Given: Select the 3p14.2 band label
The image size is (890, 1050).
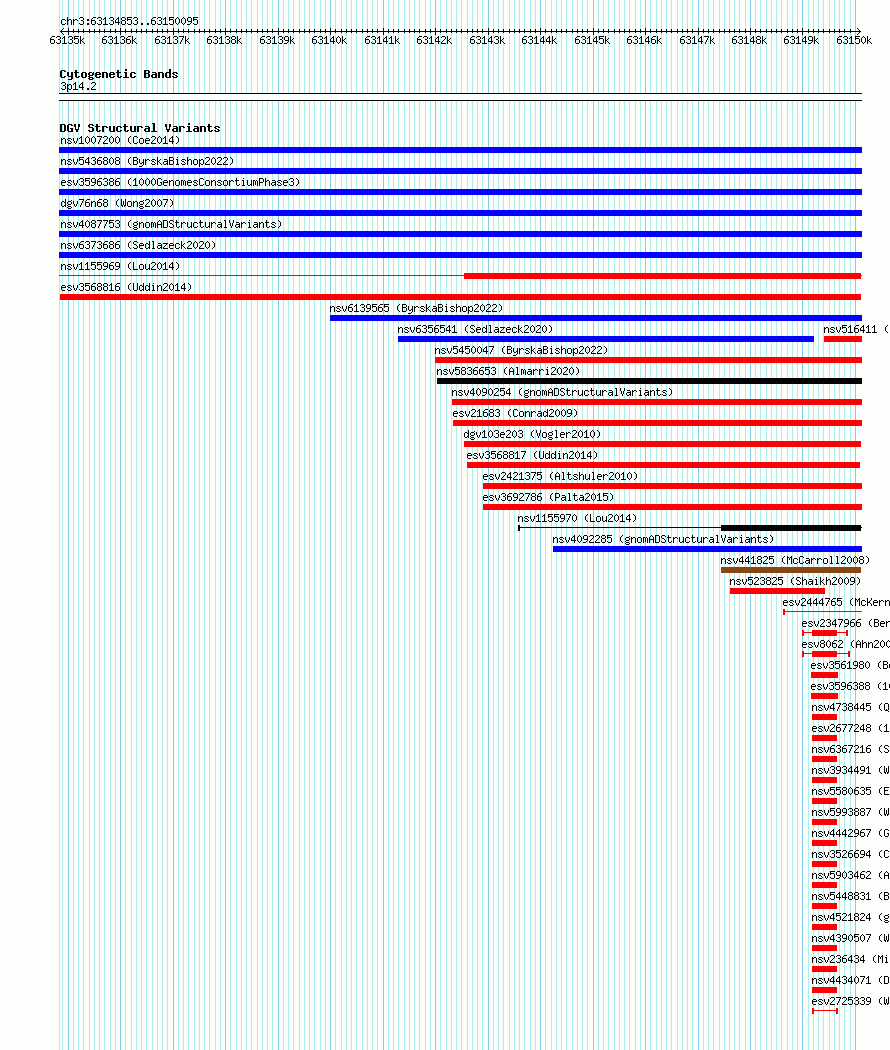Looking at the screenshot, I should [x=78, y=86].
